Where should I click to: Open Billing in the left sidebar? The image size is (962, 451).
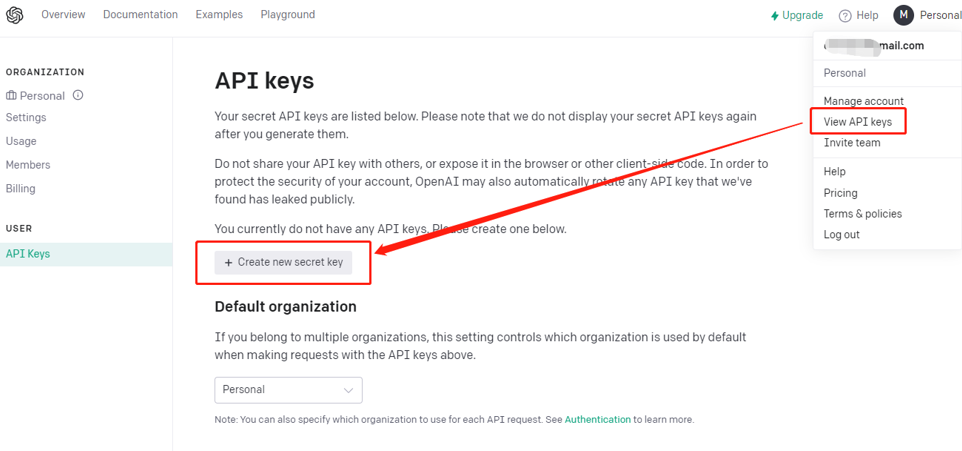tap(20, 188)
